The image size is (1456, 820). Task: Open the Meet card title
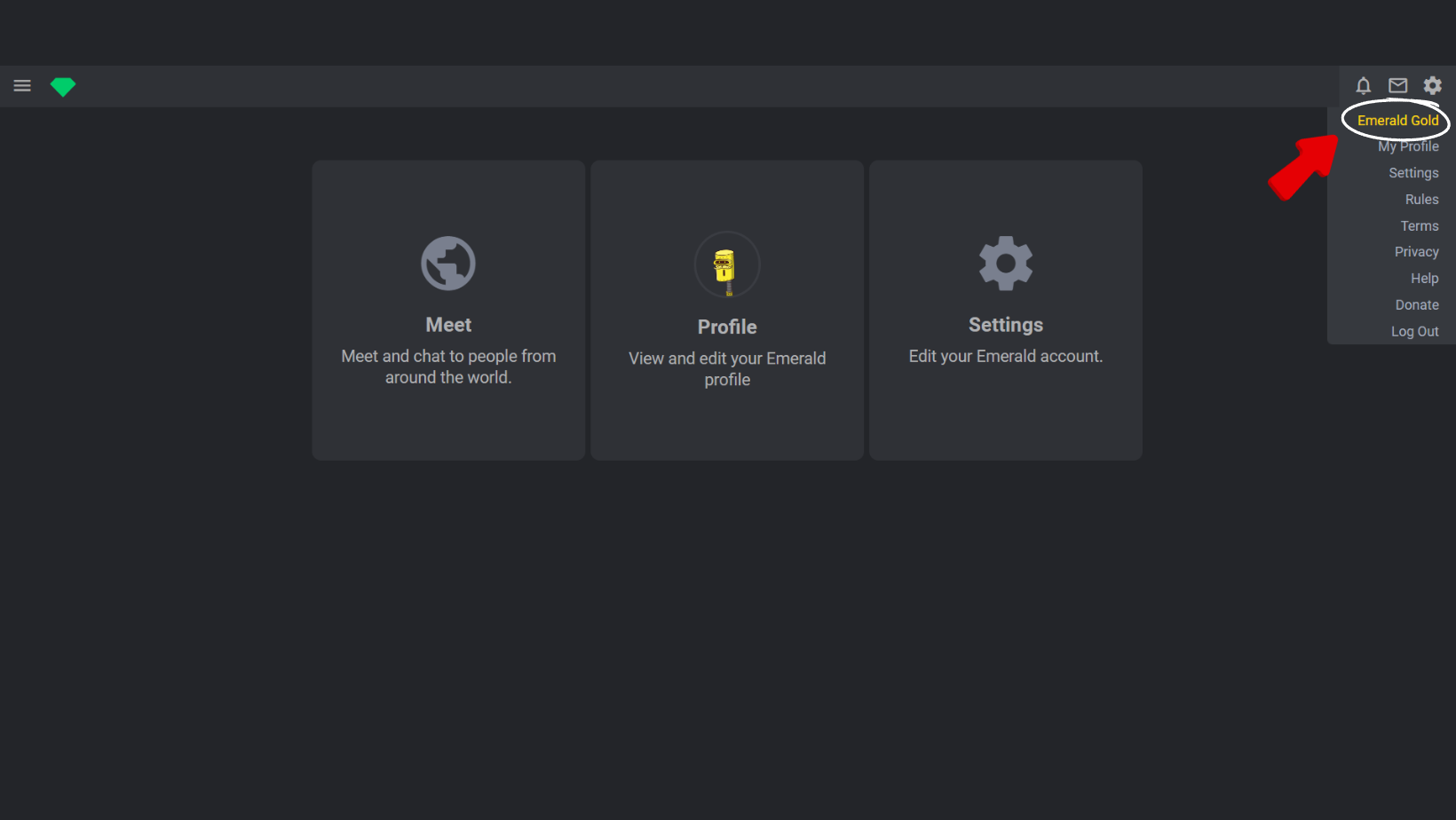tap(448, 325)
